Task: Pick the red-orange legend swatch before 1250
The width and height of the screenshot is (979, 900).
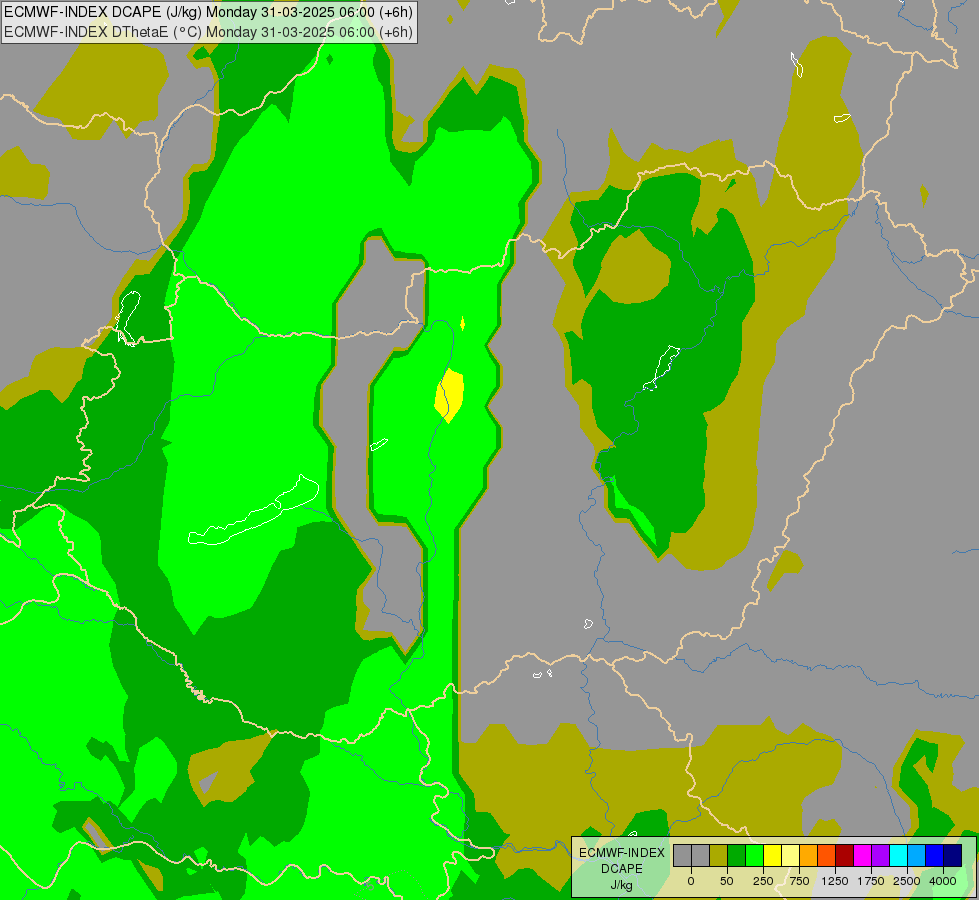Action: (826, 855)
